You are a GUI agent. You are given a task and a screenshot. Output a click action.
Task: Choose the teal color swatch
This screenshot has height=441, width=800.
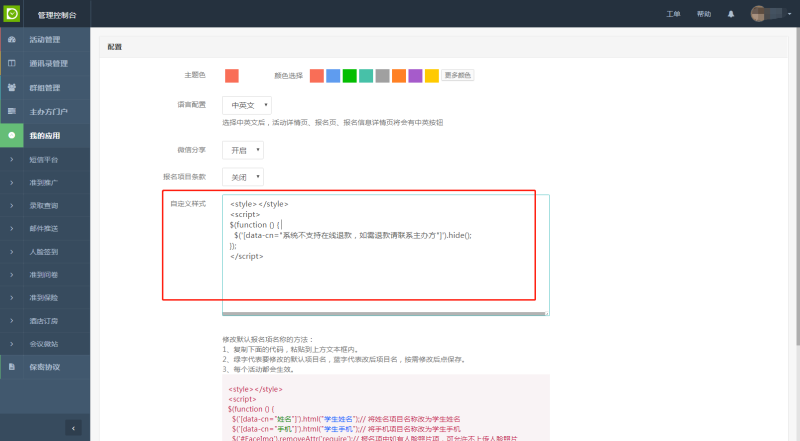pyautogui.click(x=366, y=76)
